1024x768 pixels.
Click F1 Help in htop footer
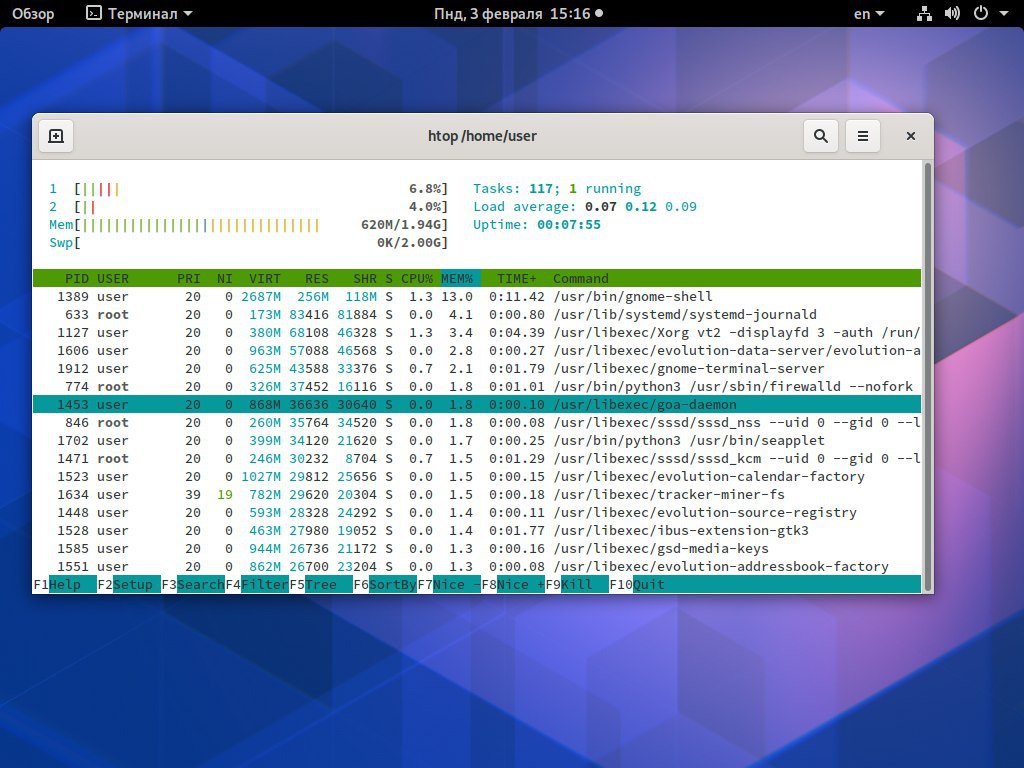pos(65,584)
